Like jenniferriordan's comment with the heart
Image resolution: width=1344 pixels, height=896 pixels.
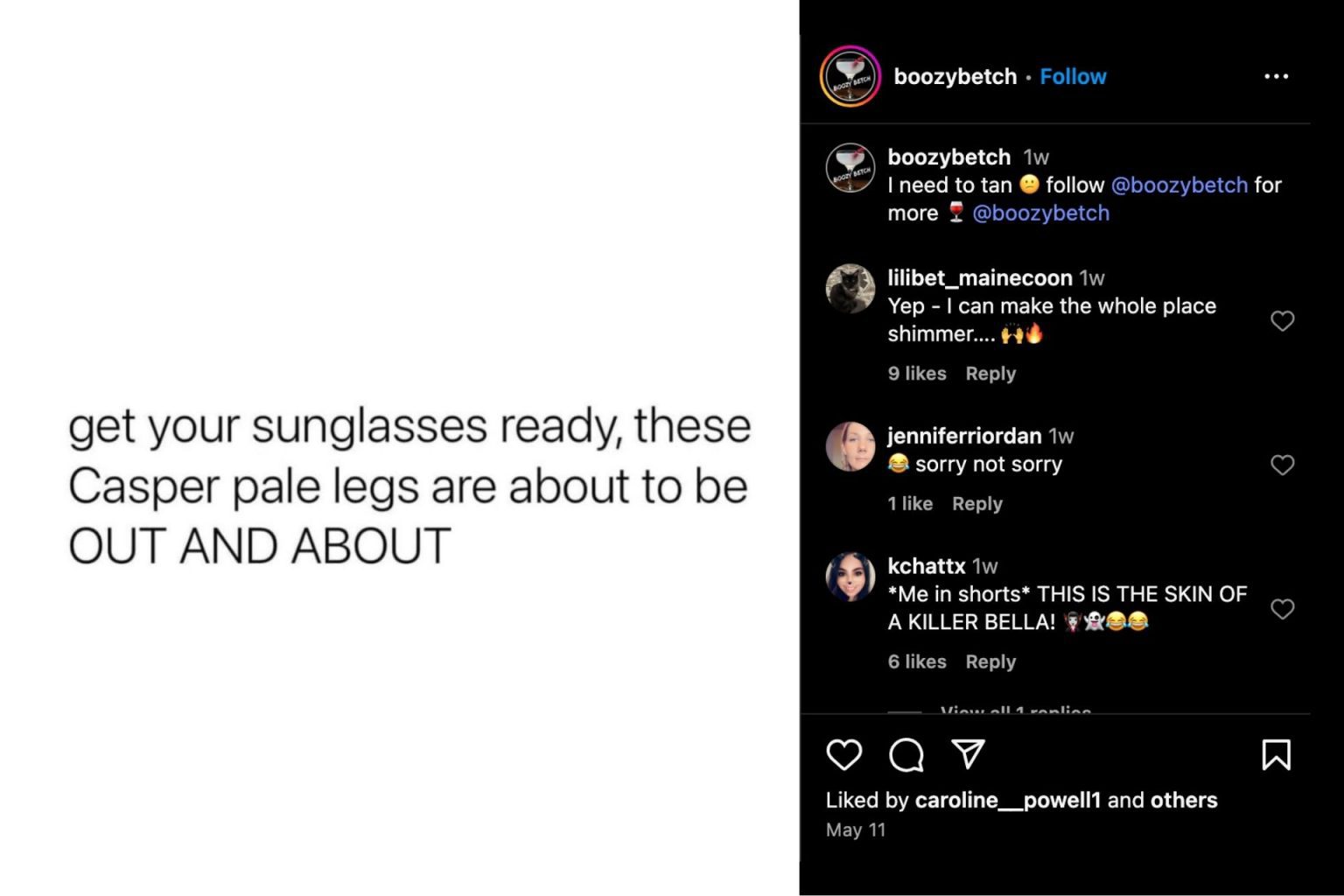tap(1283, 465)
